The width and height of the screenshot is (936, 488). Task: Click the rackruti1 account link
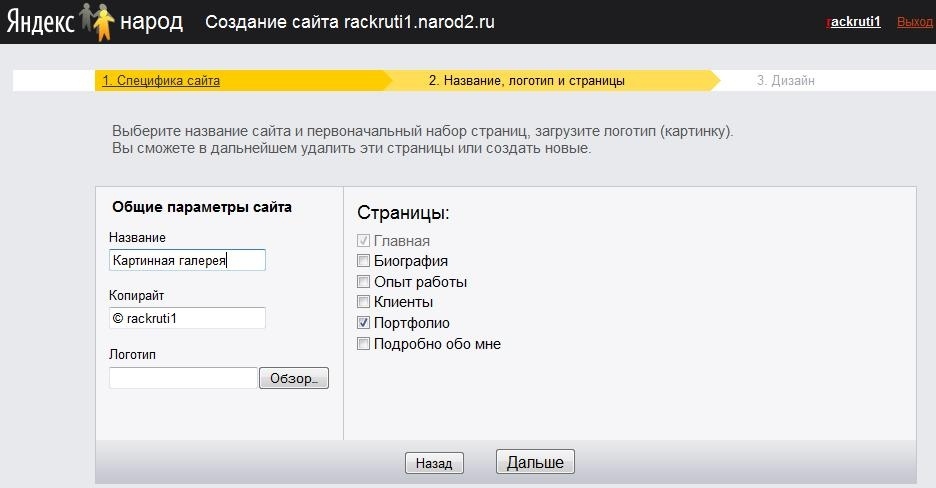click(x=854, y=22)
